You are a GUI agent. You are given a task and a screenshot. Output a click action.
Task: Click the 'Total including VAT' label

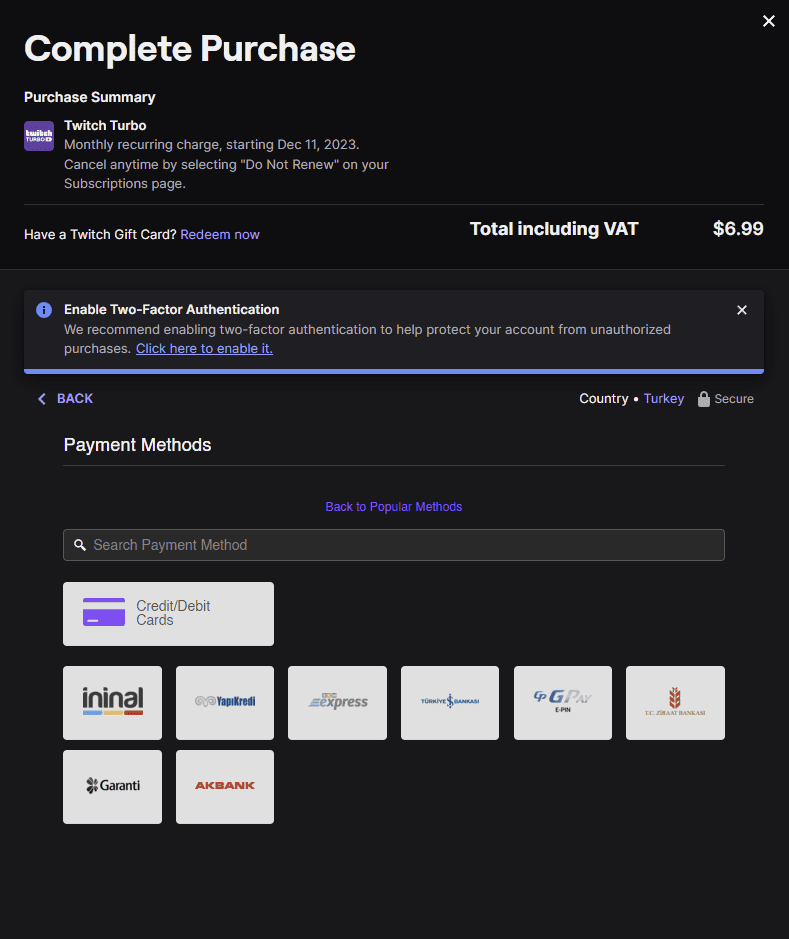554,229
